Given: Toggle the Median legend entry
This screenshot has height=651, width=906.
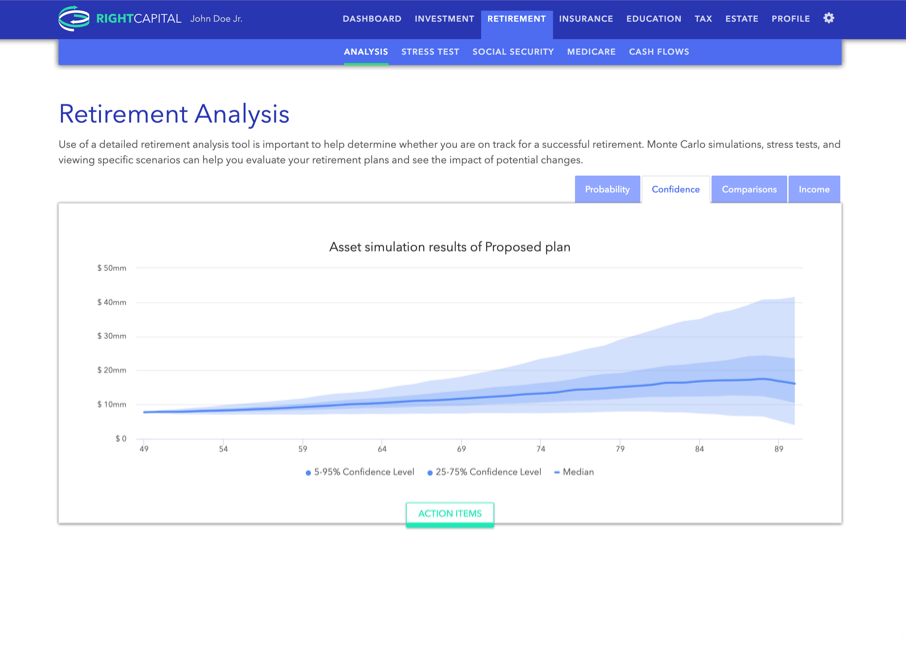Looking at the screenshot, I should pos(574,472).
